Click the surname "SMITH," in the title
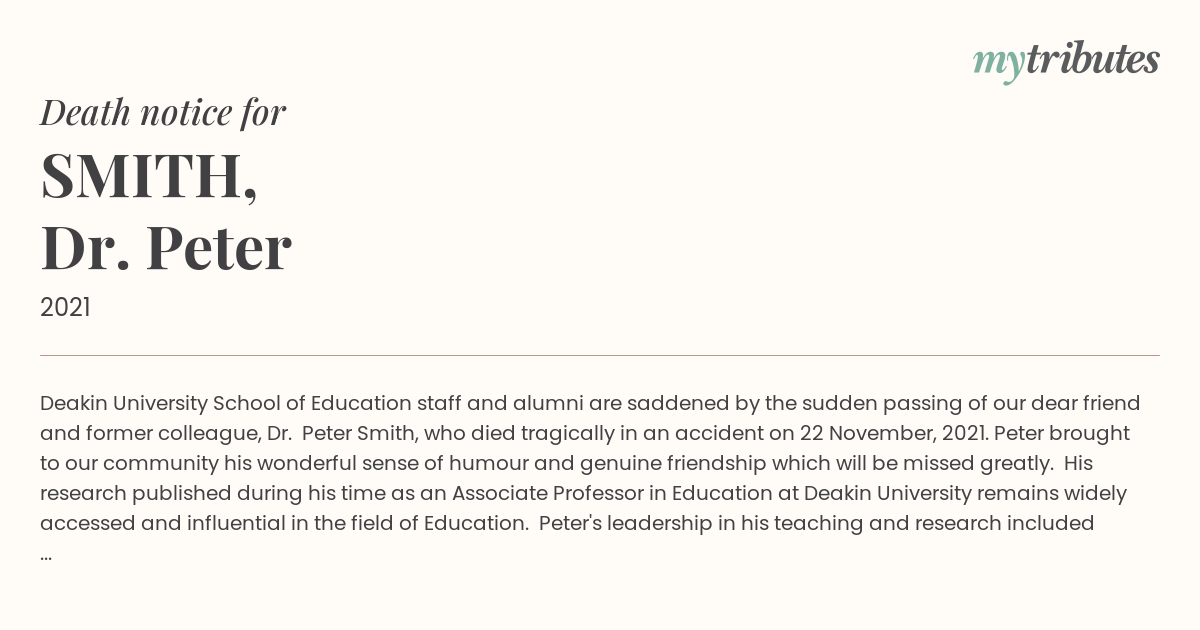This screenshot has height=630, width=1200. [149, 175]
